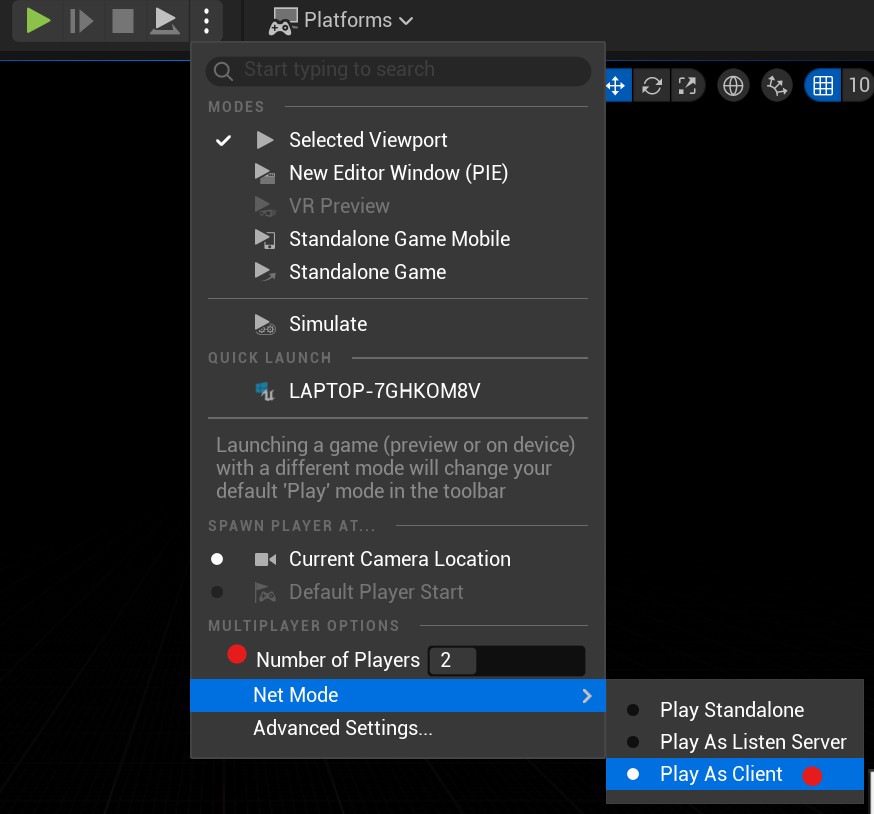This screenshot has width=874, height=814.
Task: Click the Standalone Game Mobile icon
Action: (265, 239)
